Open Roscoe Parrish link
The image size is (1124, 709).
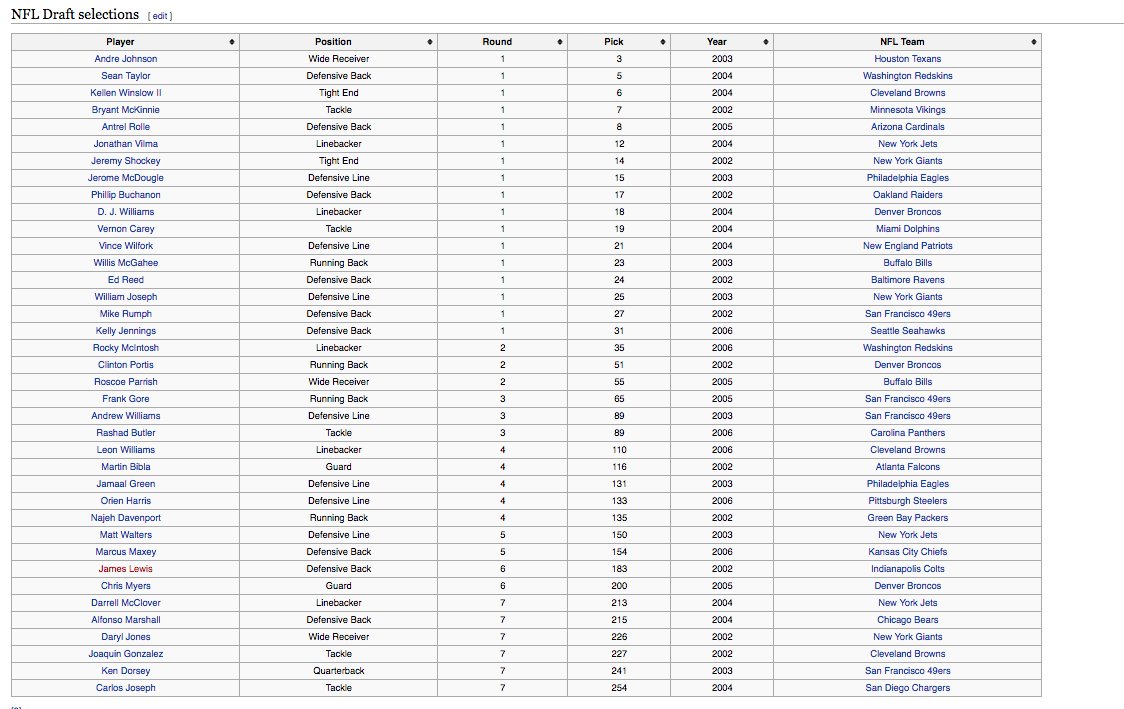point(125,382)
